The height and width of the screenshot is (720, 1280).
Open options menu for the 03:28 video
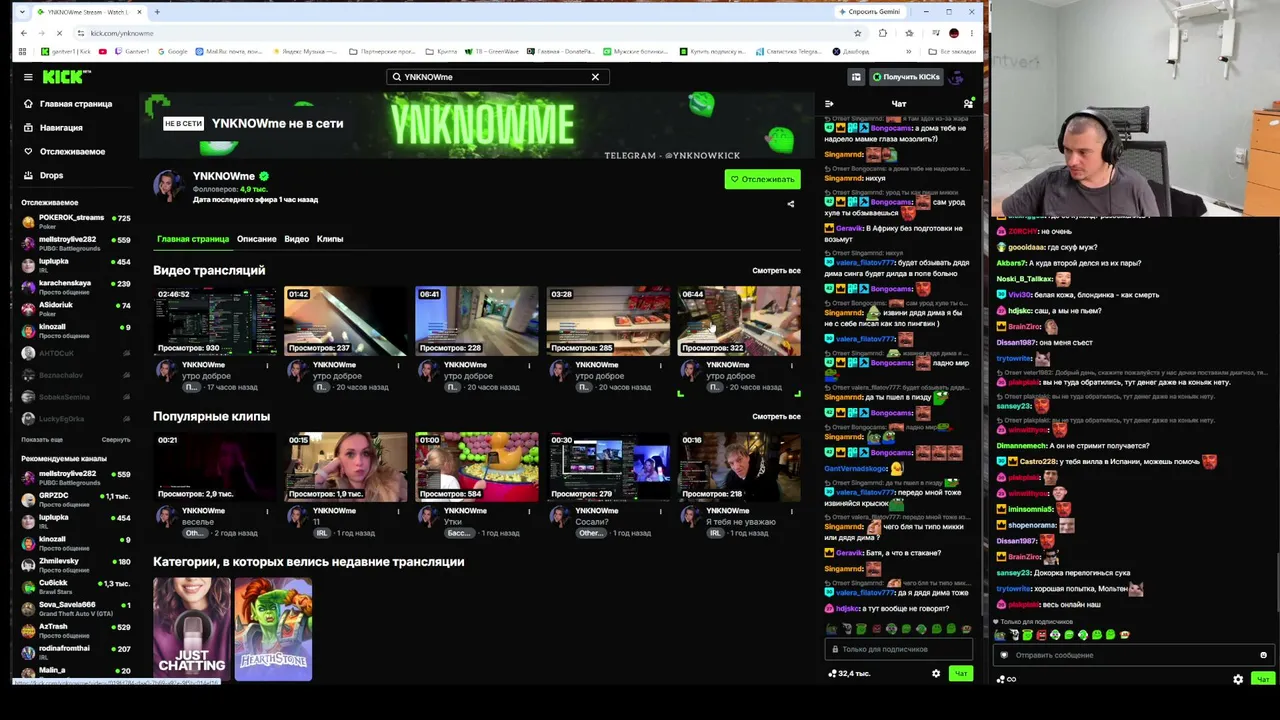pos(660,366)
